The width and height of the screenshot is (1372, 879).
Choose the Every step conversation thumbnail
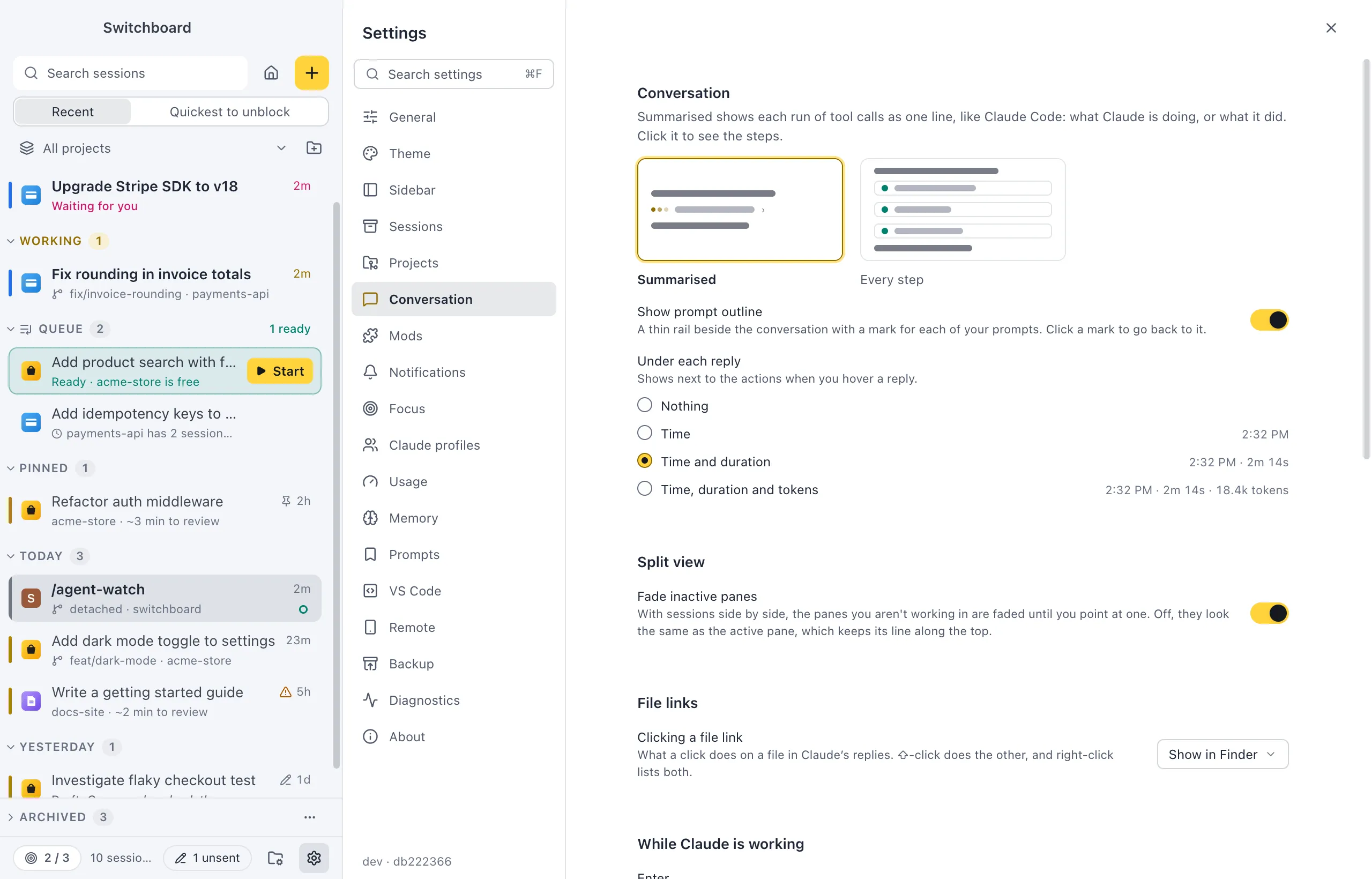pos(962,210)
